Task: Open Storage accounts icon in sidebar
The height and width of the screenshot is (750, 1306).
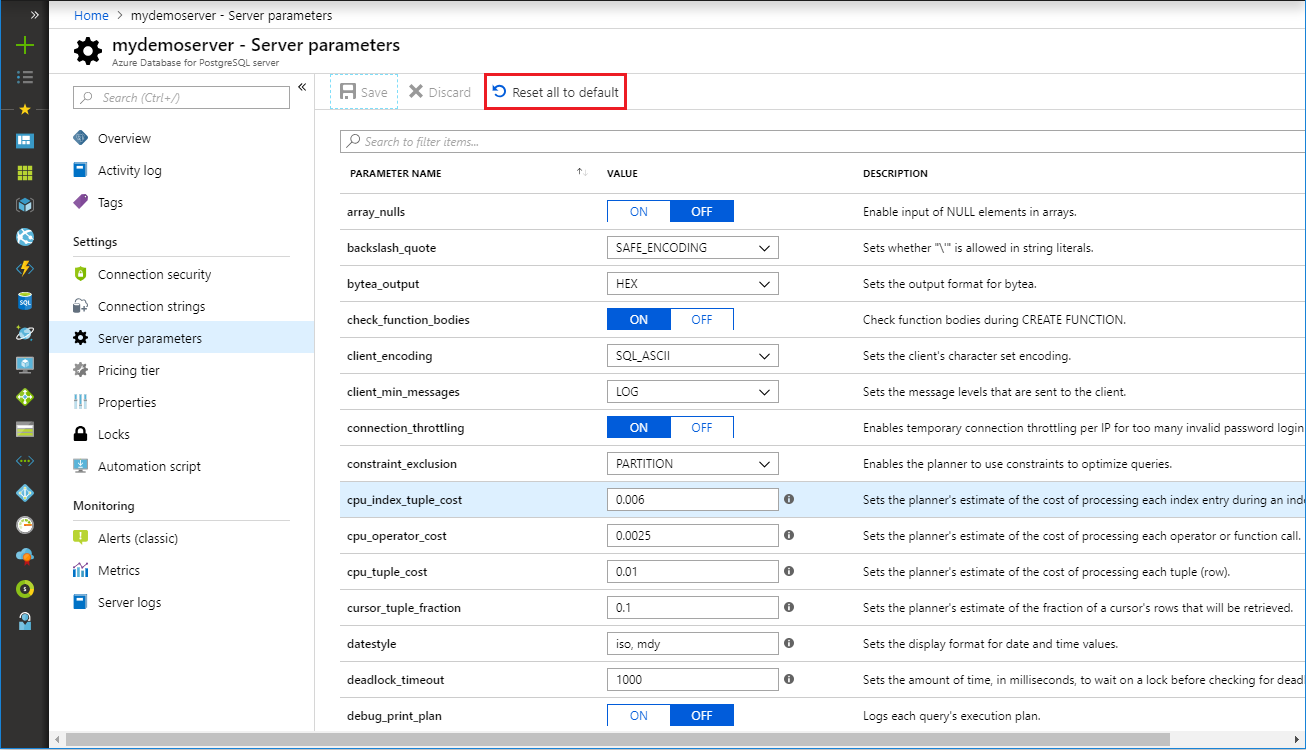Action: pos(25,429)
